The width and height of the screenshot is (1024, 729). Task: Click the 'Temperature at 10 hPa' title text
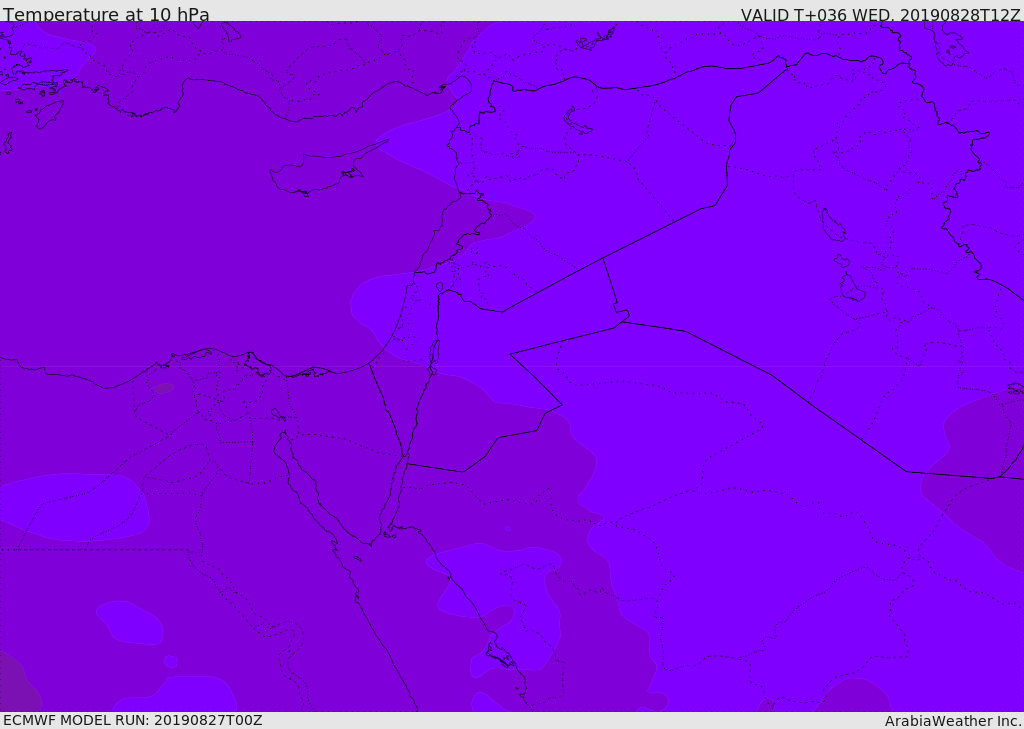(x=106, y=14)
